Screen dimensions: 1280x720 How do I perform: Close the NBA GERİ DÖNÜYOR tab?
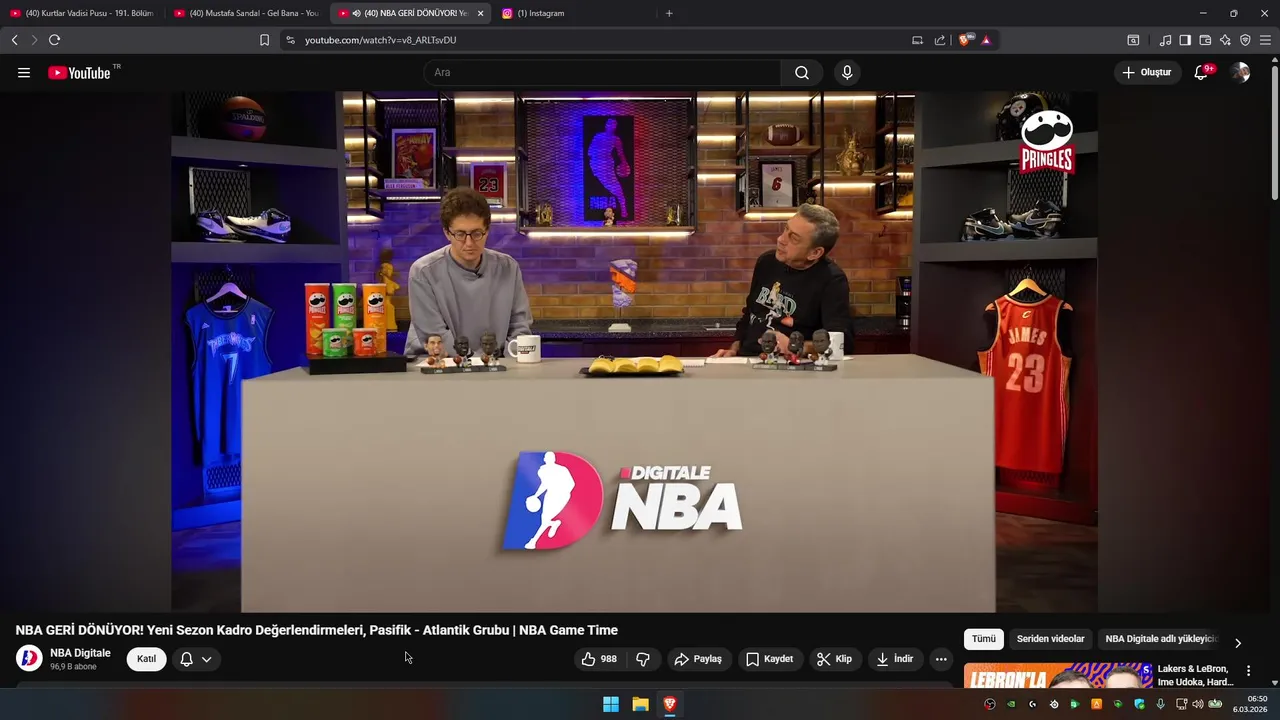[x=480, y=13]
